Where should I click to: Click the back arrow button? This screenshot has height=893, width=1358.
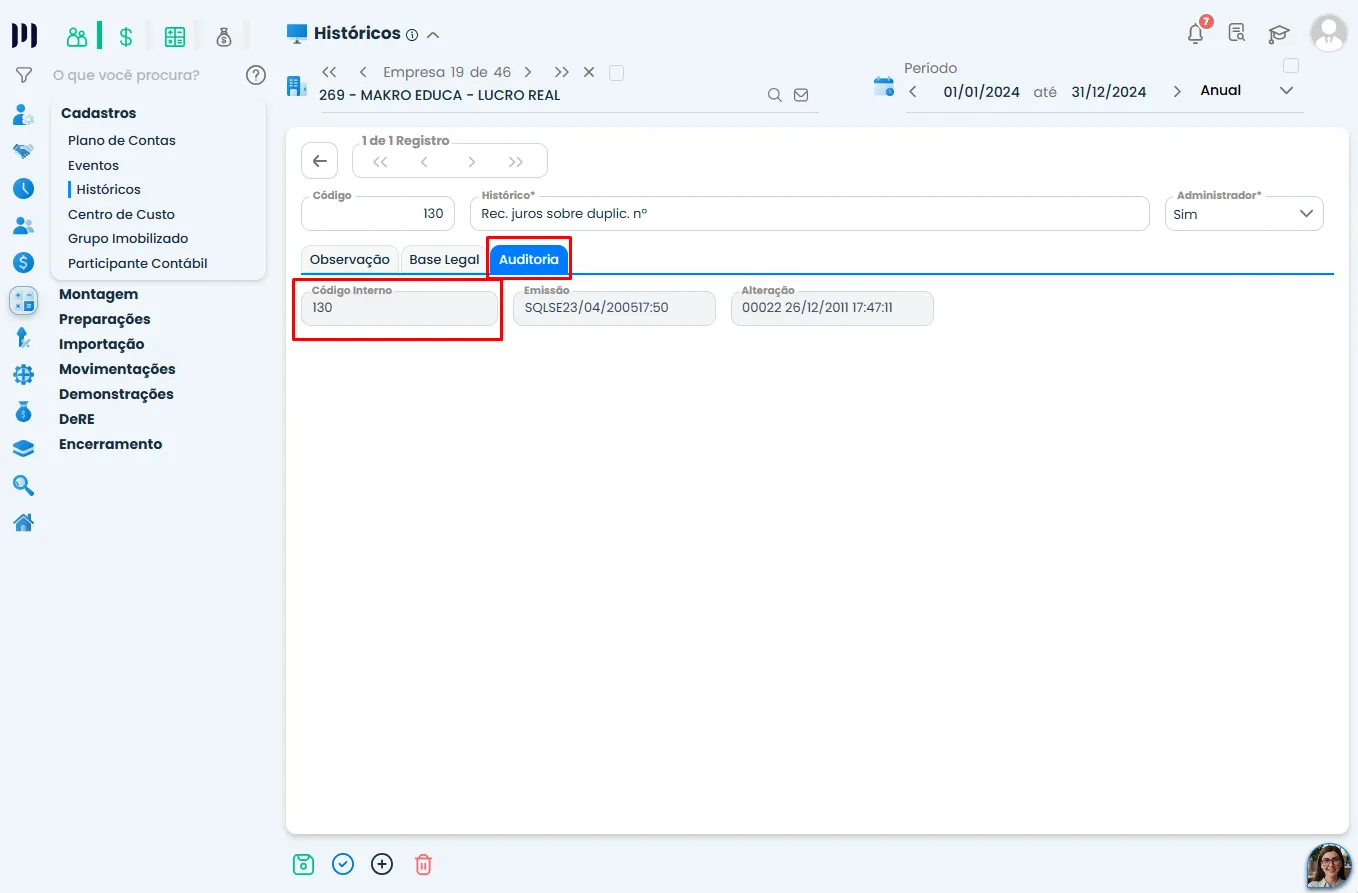point(320,161)
